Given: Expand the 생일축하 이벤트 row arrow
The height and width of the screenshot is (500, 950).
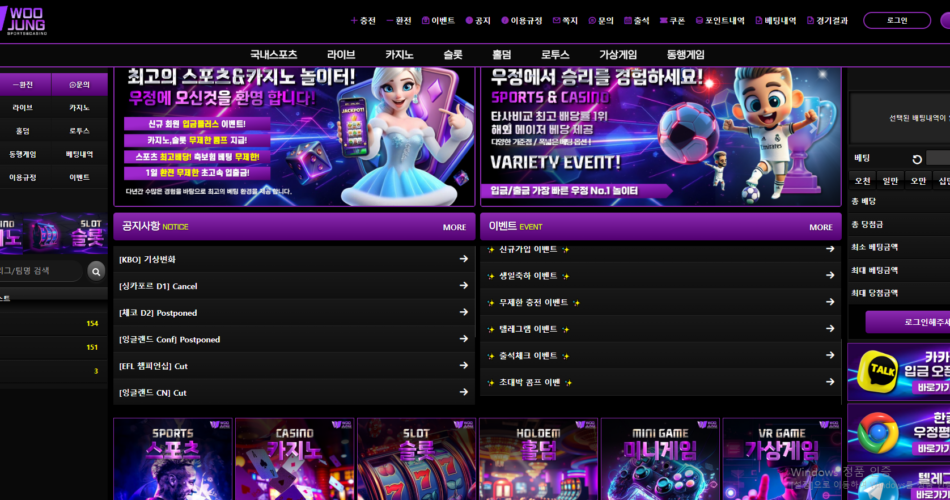Looking at the screenshot, I should tap(829, 276).
